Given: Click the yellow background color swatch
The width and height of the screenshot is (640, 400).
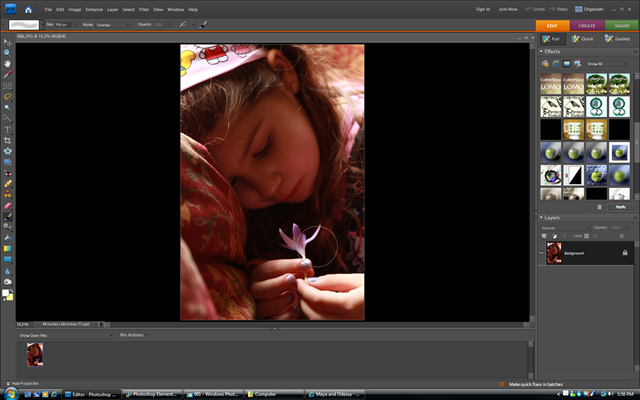Looking at the screenshot, I should click(10, 297).
